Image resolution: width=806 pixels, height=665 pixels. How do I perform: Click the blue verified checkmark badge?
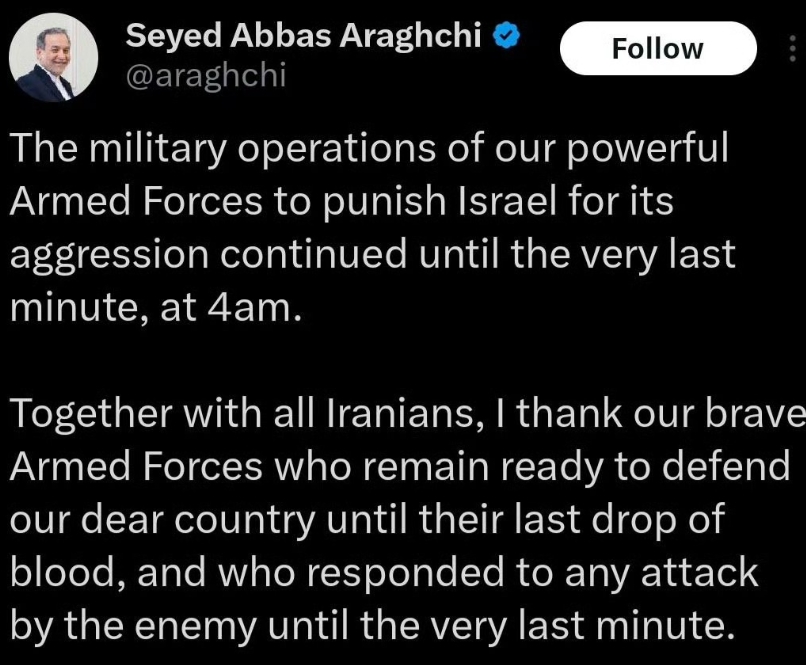pos(507,36)
